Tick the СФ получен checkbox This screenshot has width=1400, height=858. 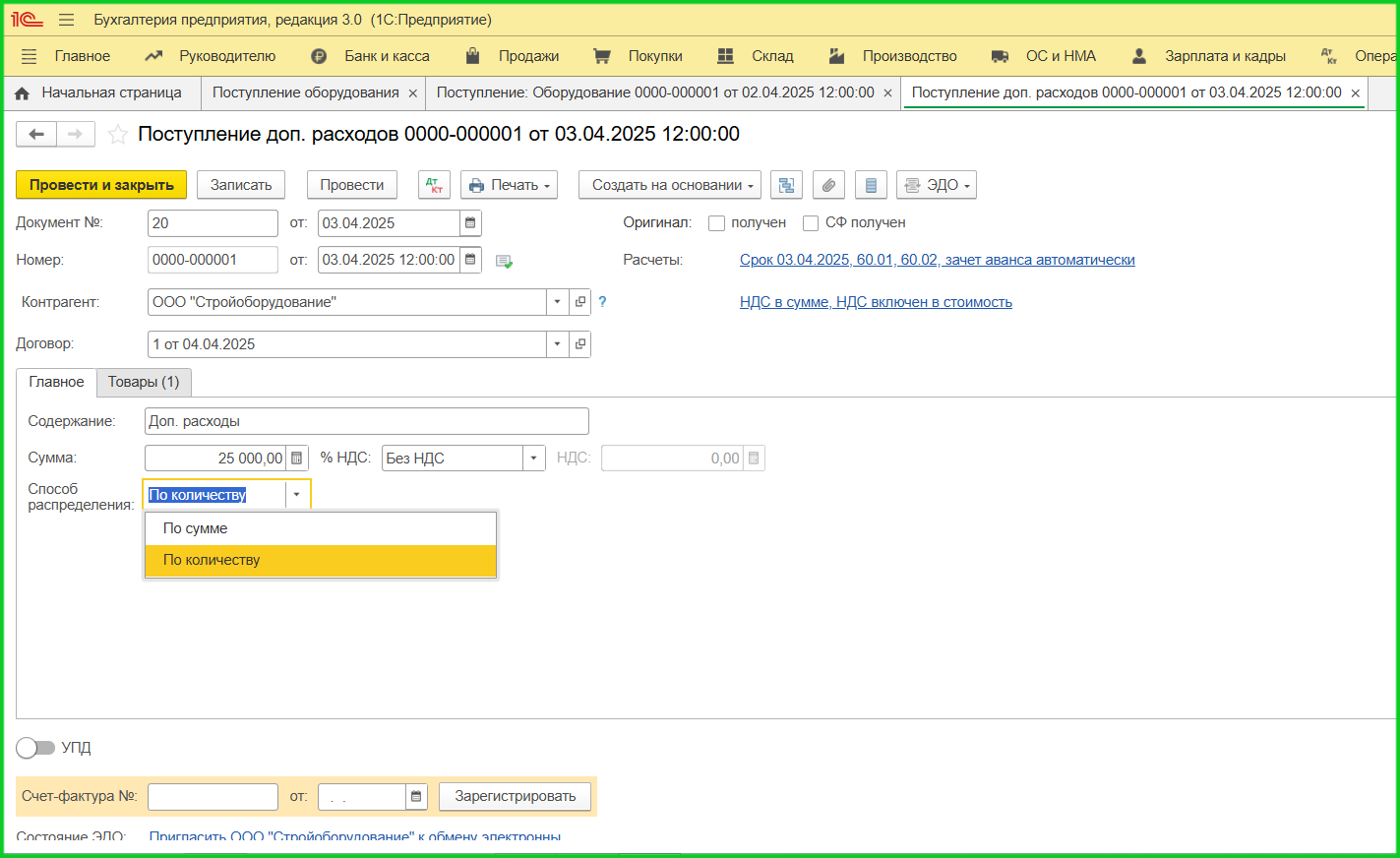coord(811,223)
